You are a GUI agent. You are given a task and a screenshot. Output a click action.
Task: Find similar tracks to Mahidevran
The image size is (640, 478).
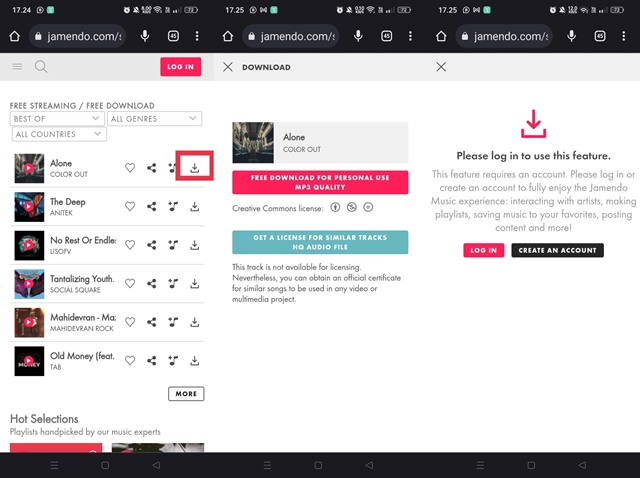click(x=173, y=322)
